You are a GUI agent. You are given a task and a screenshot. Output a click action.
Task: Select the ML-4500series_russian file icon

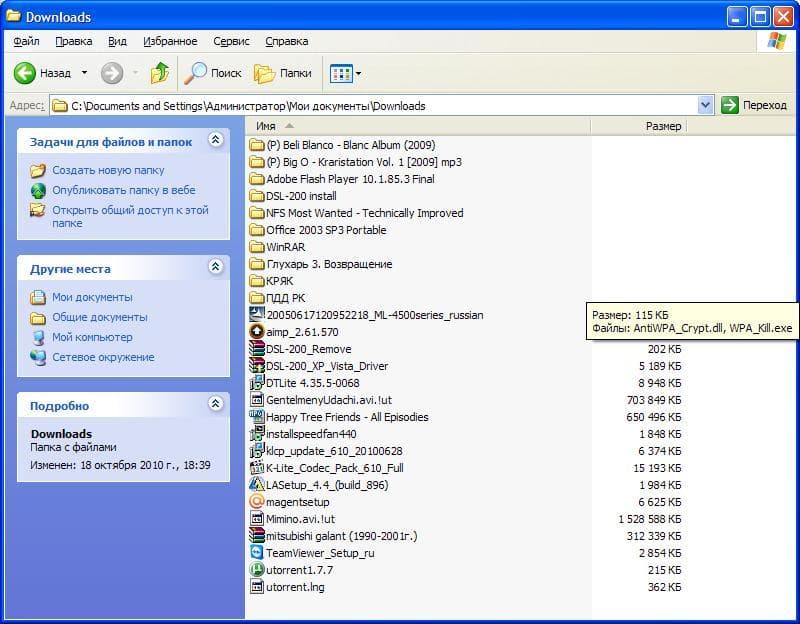[257, 314]
